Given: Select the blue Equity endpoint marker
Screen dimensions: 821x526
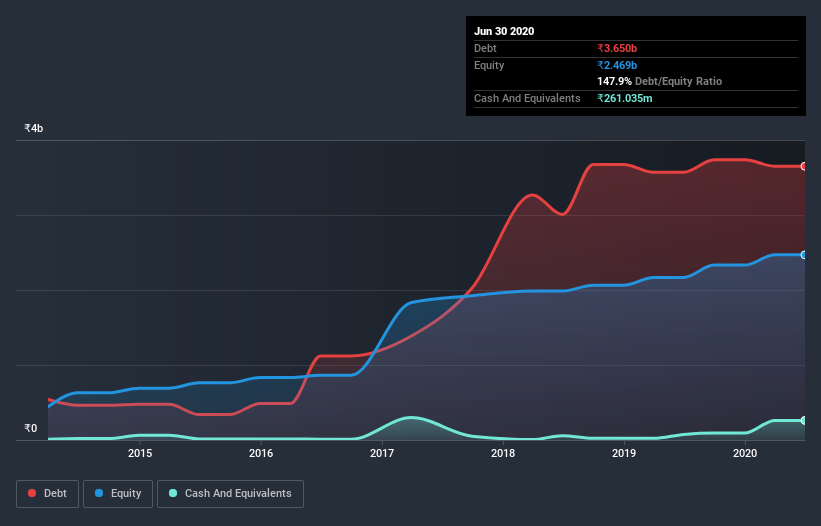Looking at the screenshot, I should 804,255.
